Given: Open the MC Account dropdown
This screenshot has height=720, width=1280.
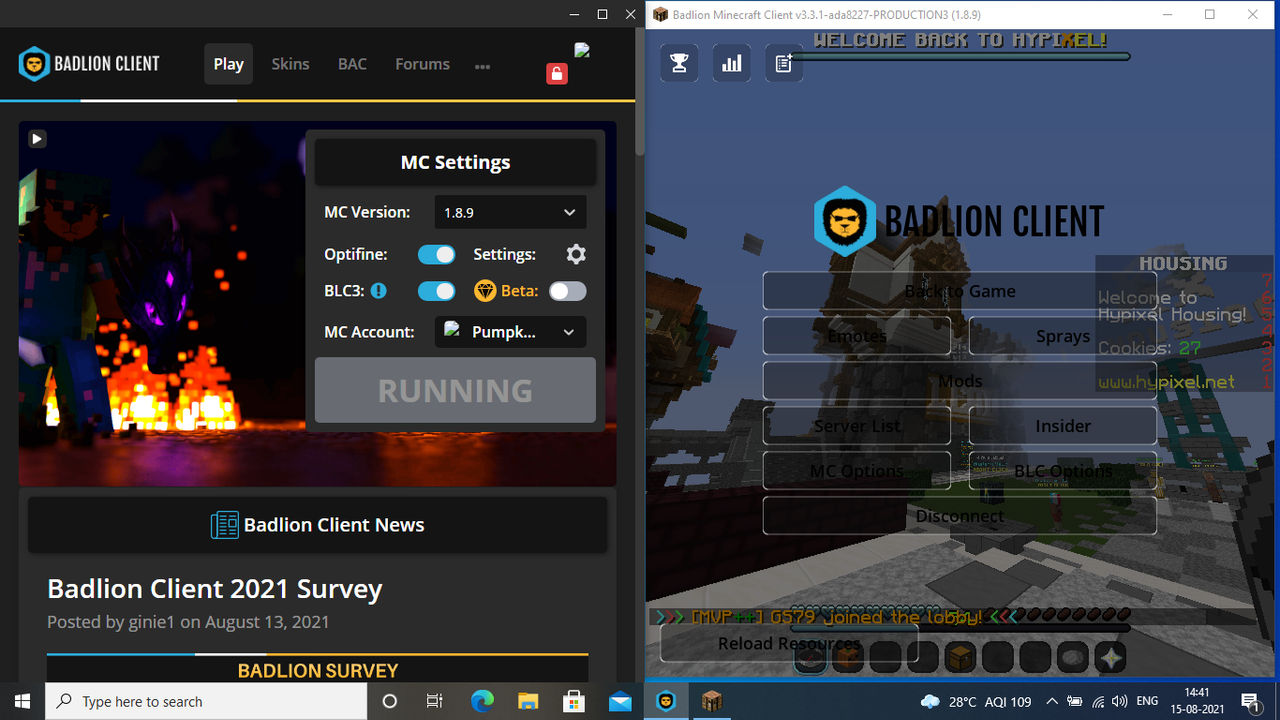Looking at the screenshot, I should 510,332.
